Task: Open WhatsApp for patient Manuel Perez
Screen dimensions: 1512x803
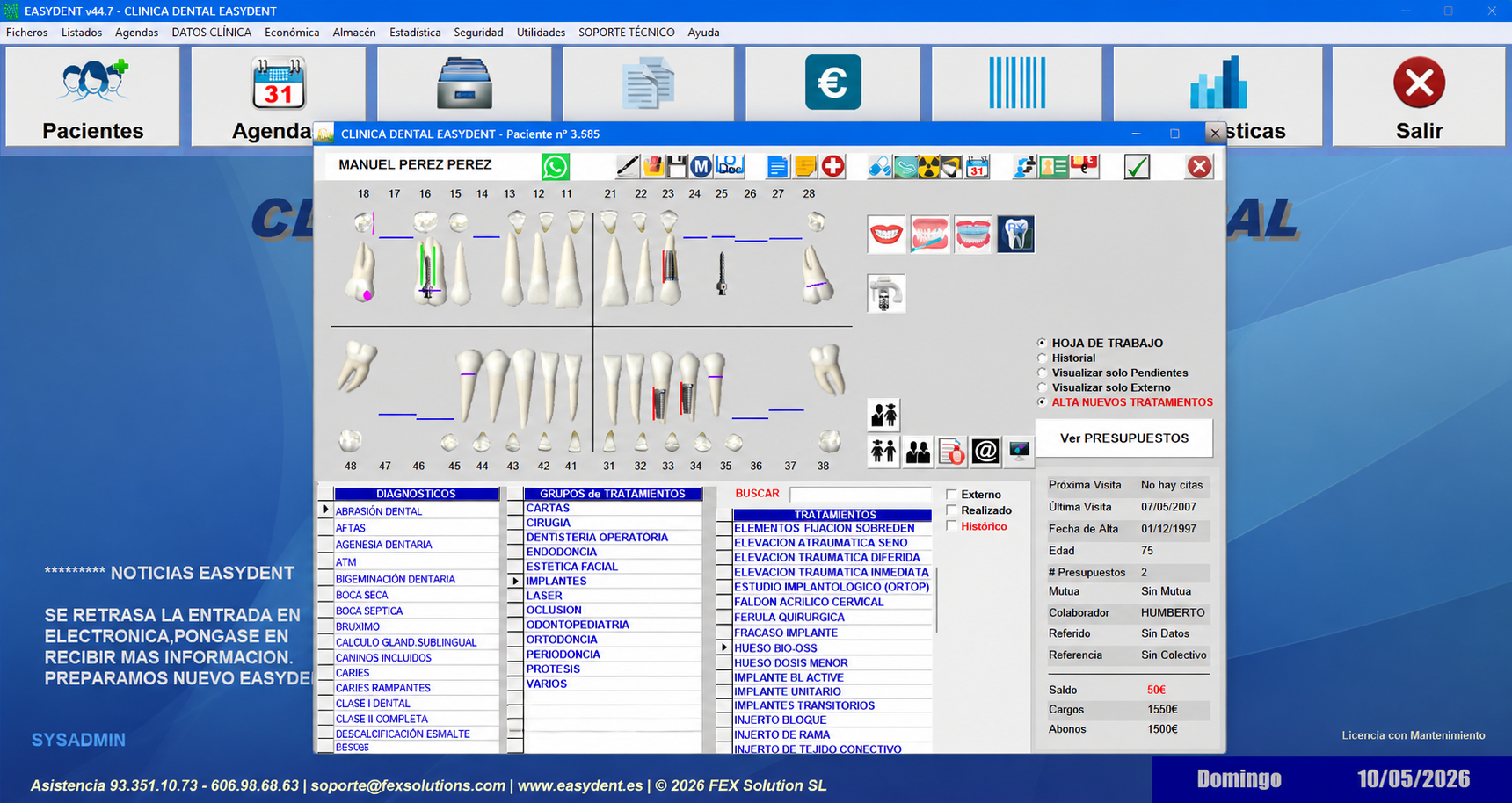Action: click(x=555, y=166)
